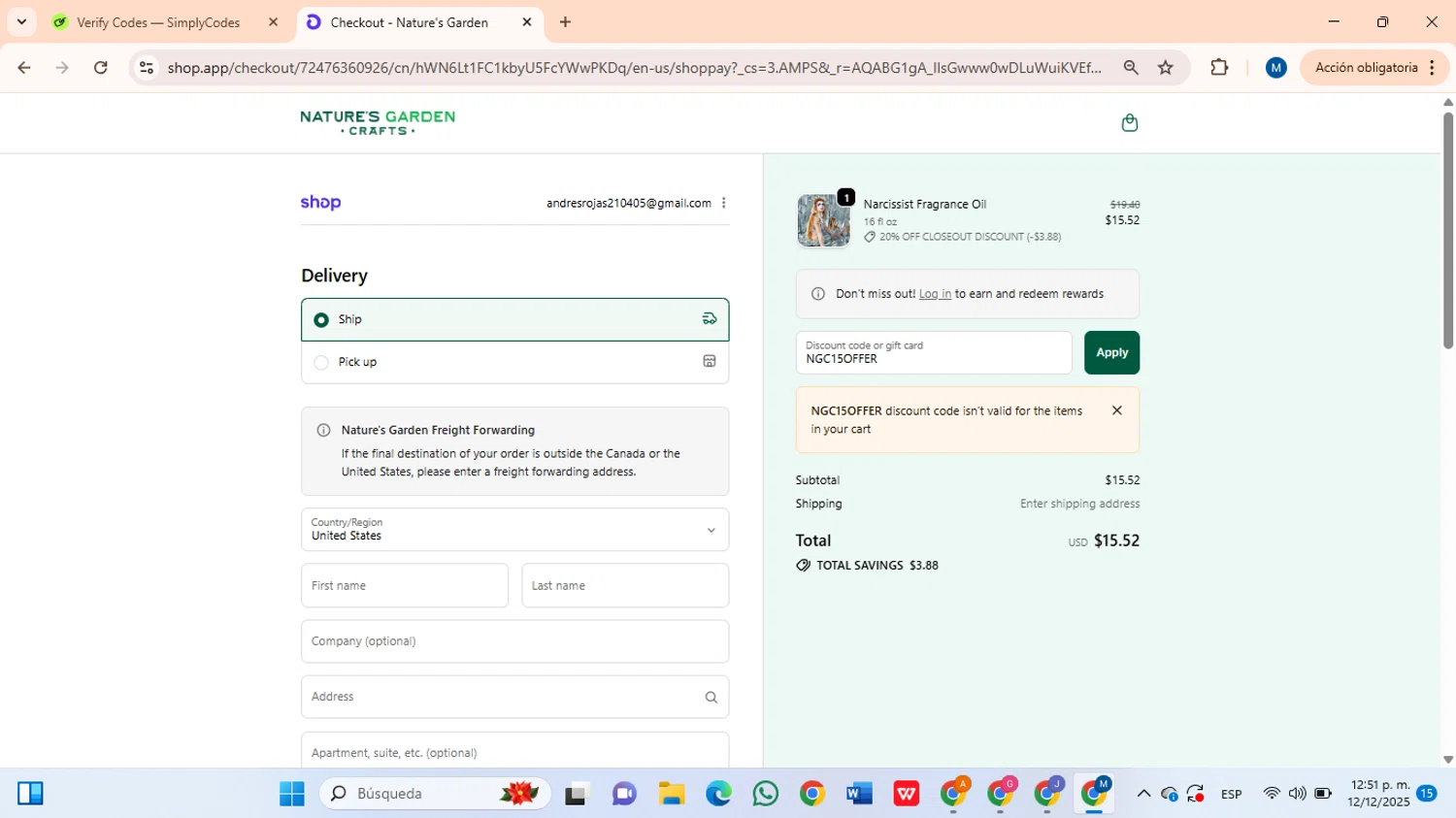Open the volume tray icon
This screenshot has width=1456, height=818.
1297,794
